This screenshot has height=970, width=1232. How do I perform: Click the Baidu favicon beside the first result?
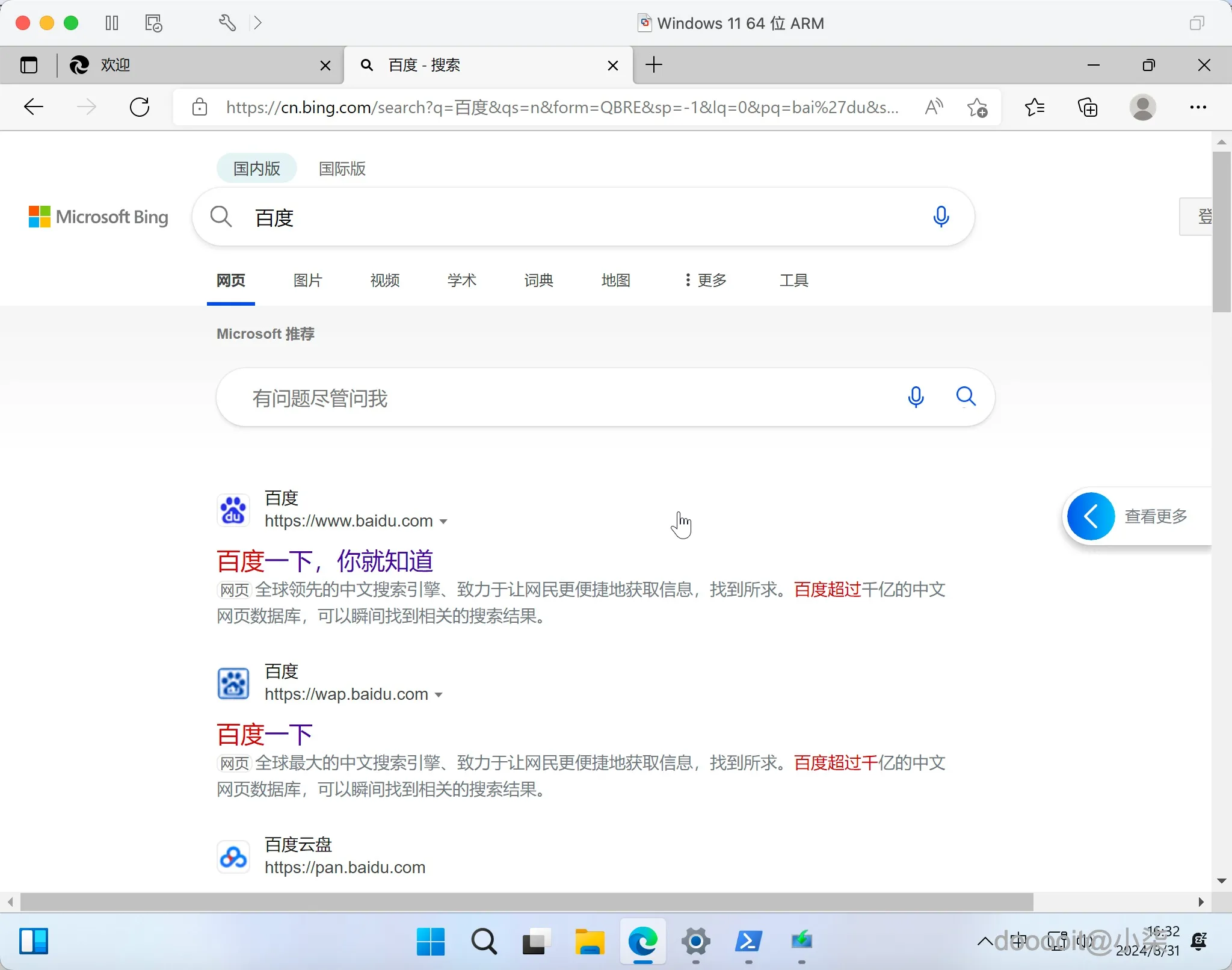pyautogui.click(x=233, y=510)
